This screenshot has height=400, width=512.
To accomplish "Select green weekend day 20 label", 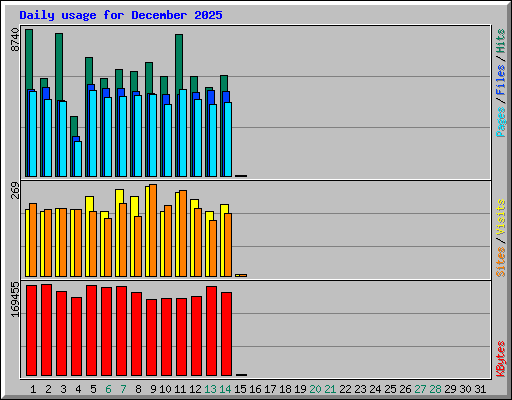I will [315, 389].
